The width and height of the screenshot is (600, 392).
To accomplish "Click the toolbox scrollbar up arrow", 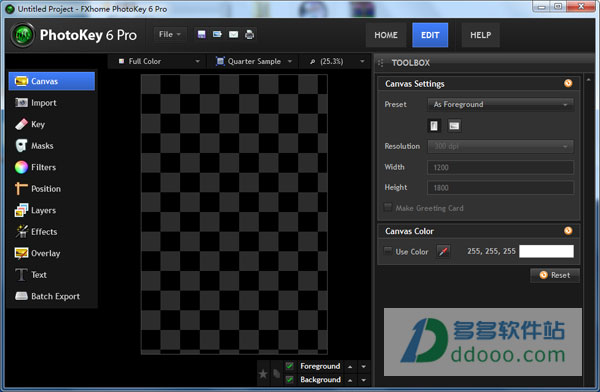I will (x=589, y=80).
